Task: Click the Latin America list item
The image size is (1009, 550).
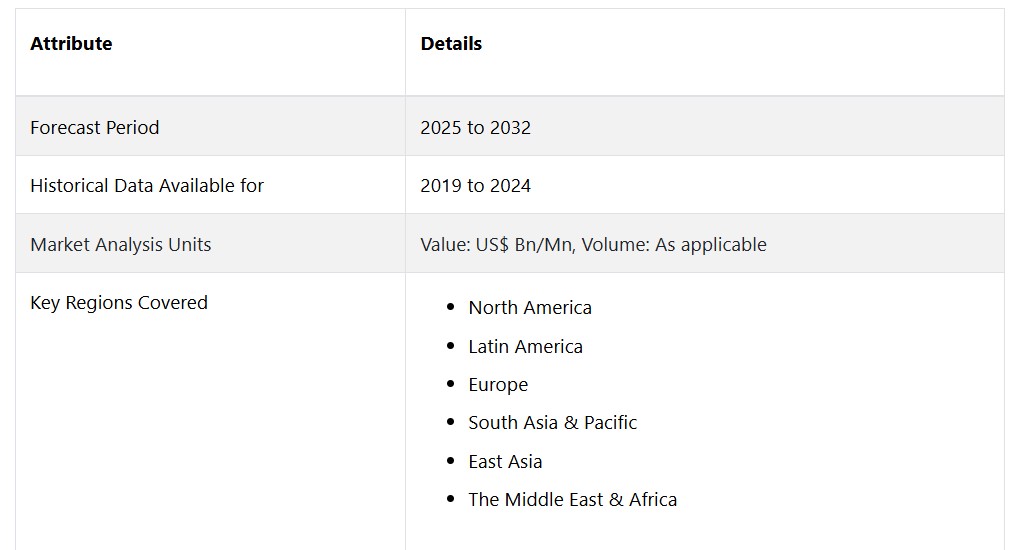Action: (525, 346)
